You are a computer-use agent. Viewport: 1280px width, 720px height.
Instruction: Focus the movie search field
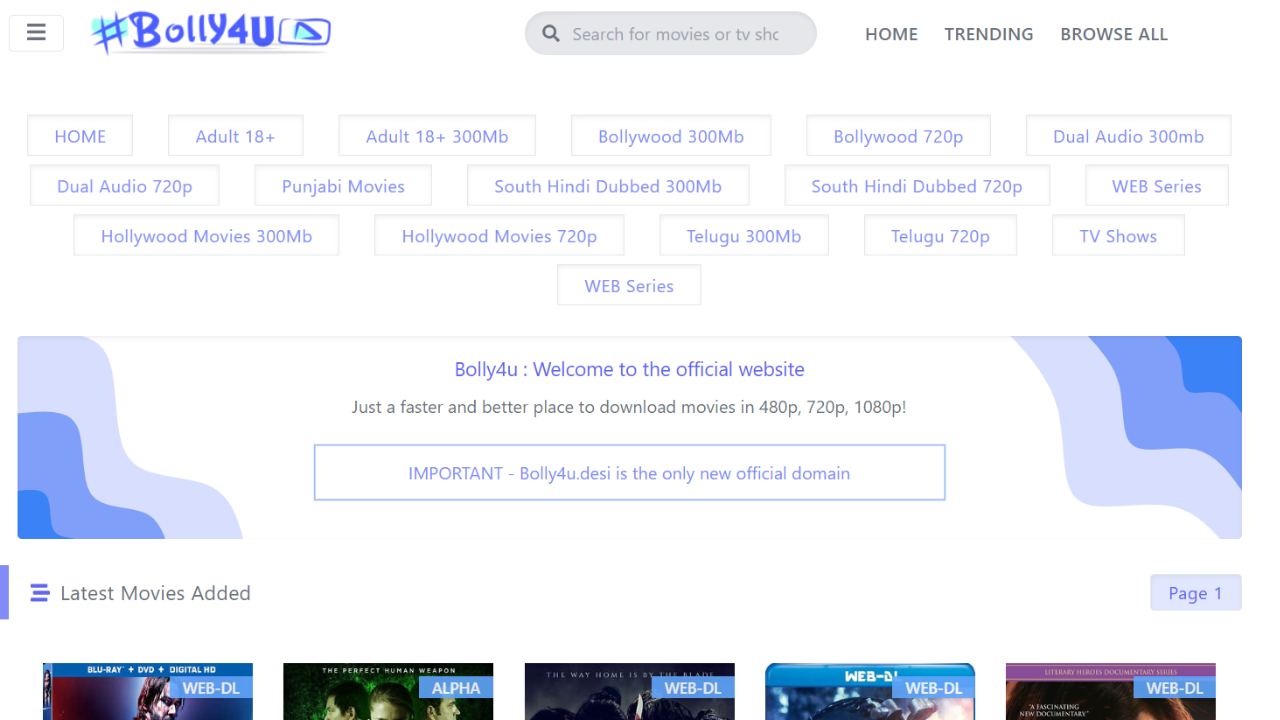(671, 34)
